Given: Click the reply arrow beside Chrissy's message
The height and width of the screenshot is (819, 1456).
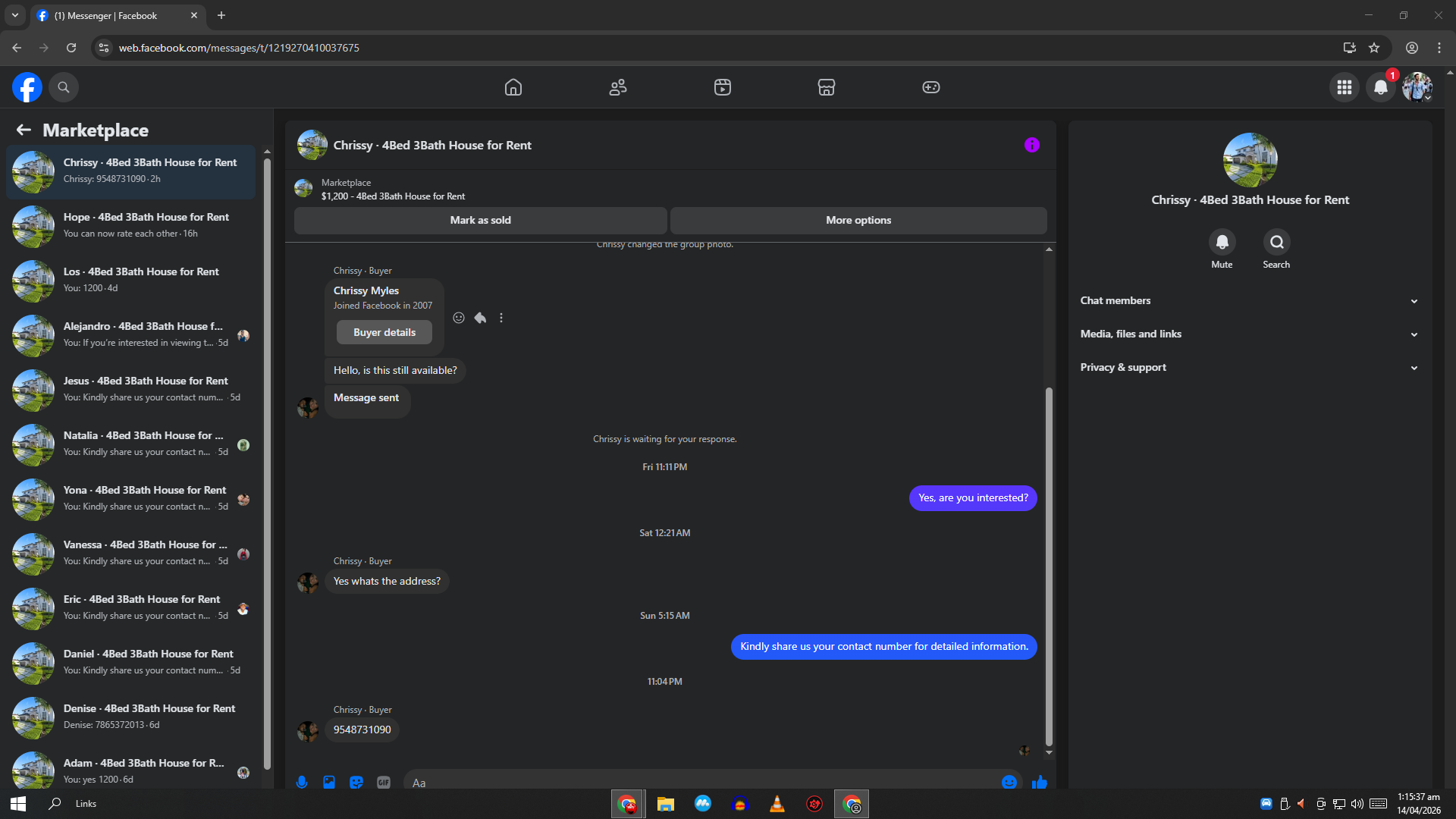Looking at the screenshot, I should point(480,318).
